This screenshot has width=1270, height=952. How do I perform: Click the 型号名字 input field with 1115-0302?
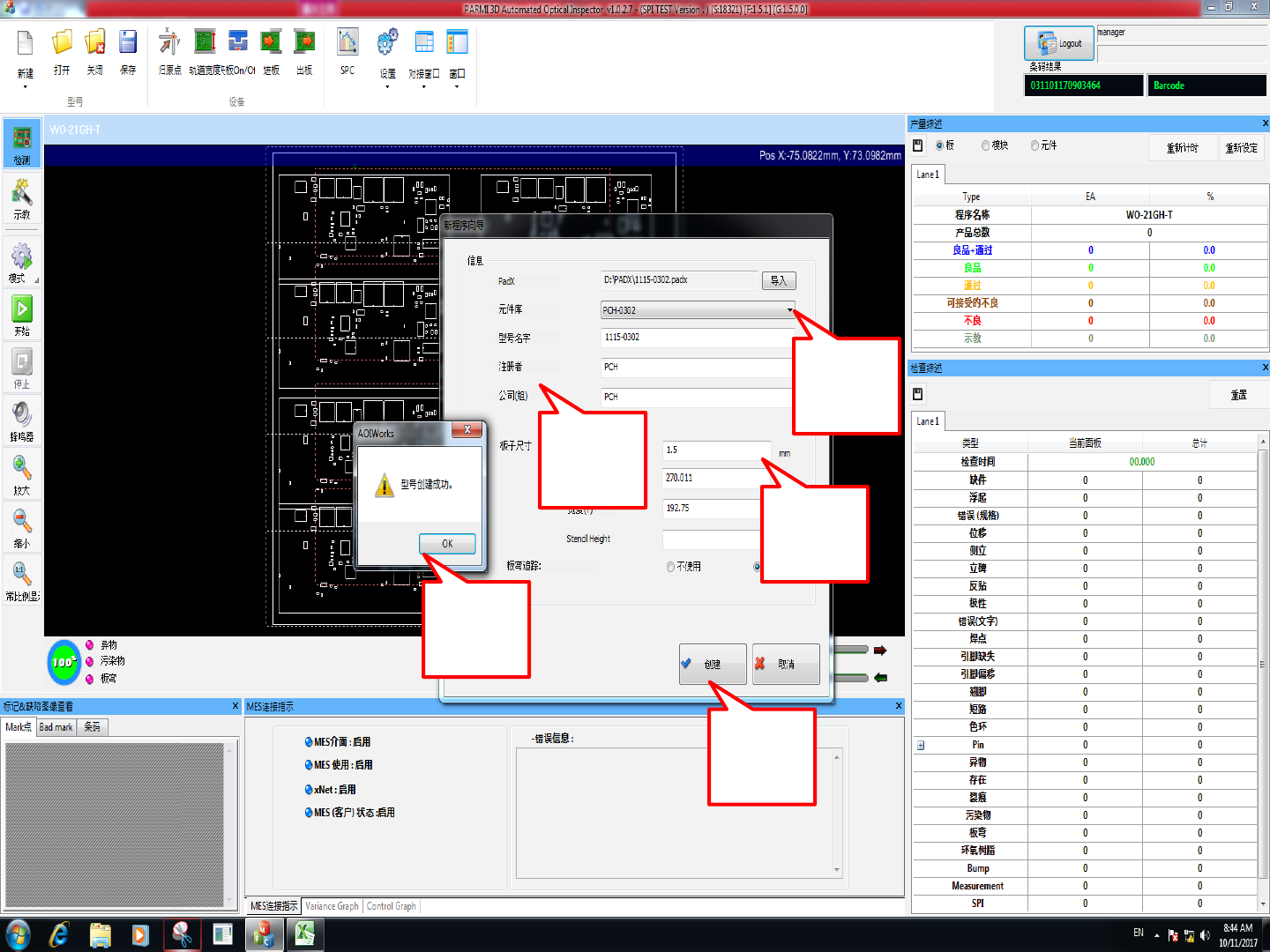[x=697, y=338]
